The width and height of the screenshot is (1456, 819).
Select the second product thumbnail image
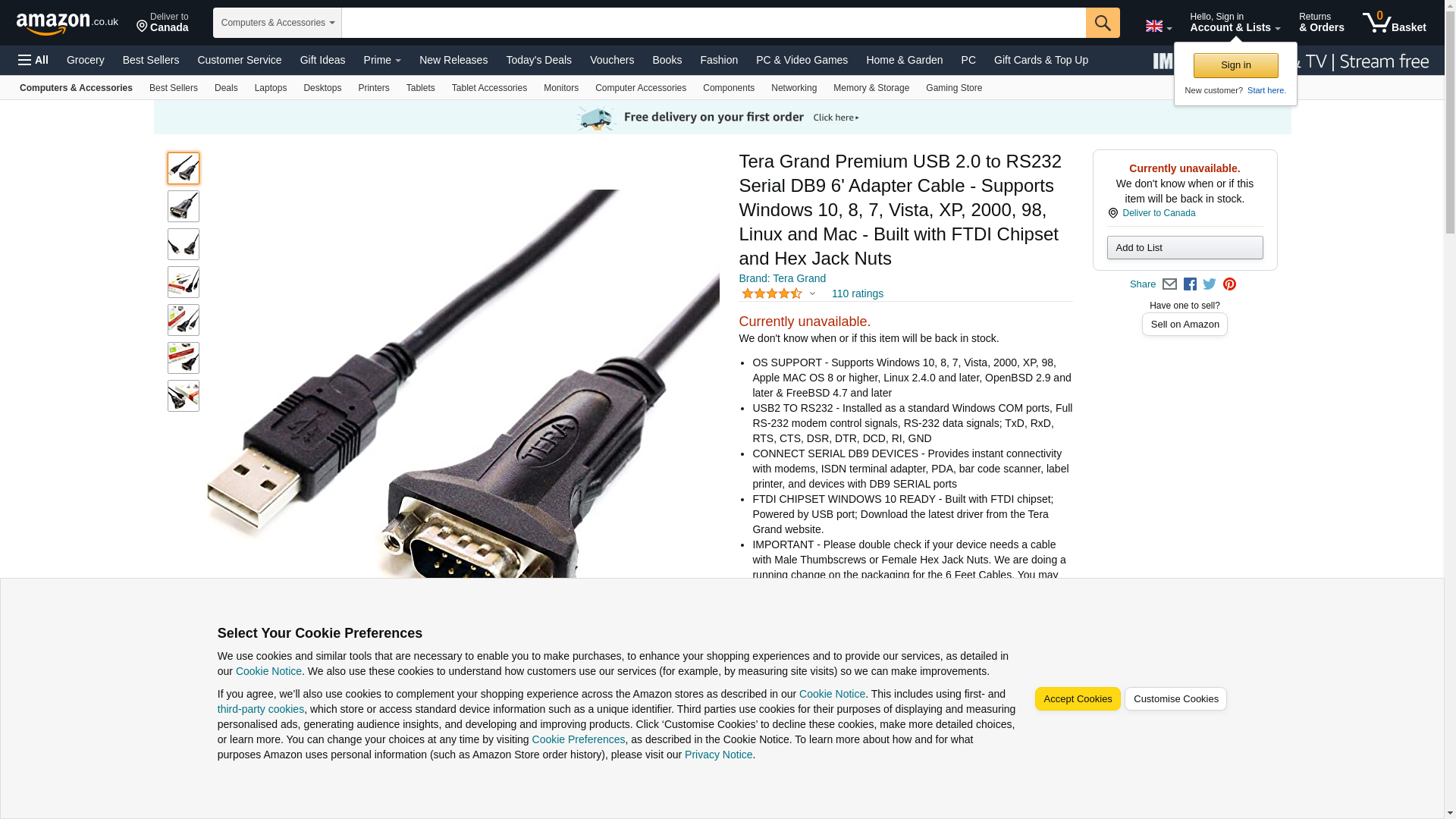coord(184,206)
